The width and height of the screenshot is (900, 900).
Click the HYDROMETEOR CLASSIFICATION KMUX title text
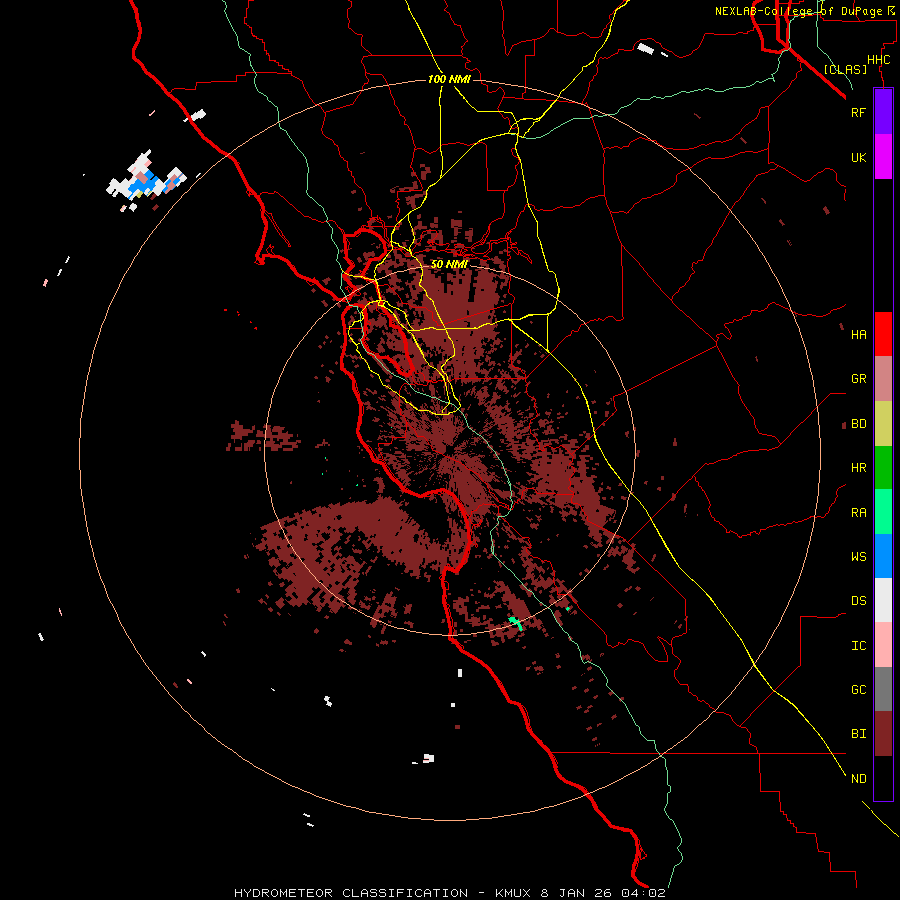pyautogui.click(x=449, y=893)
